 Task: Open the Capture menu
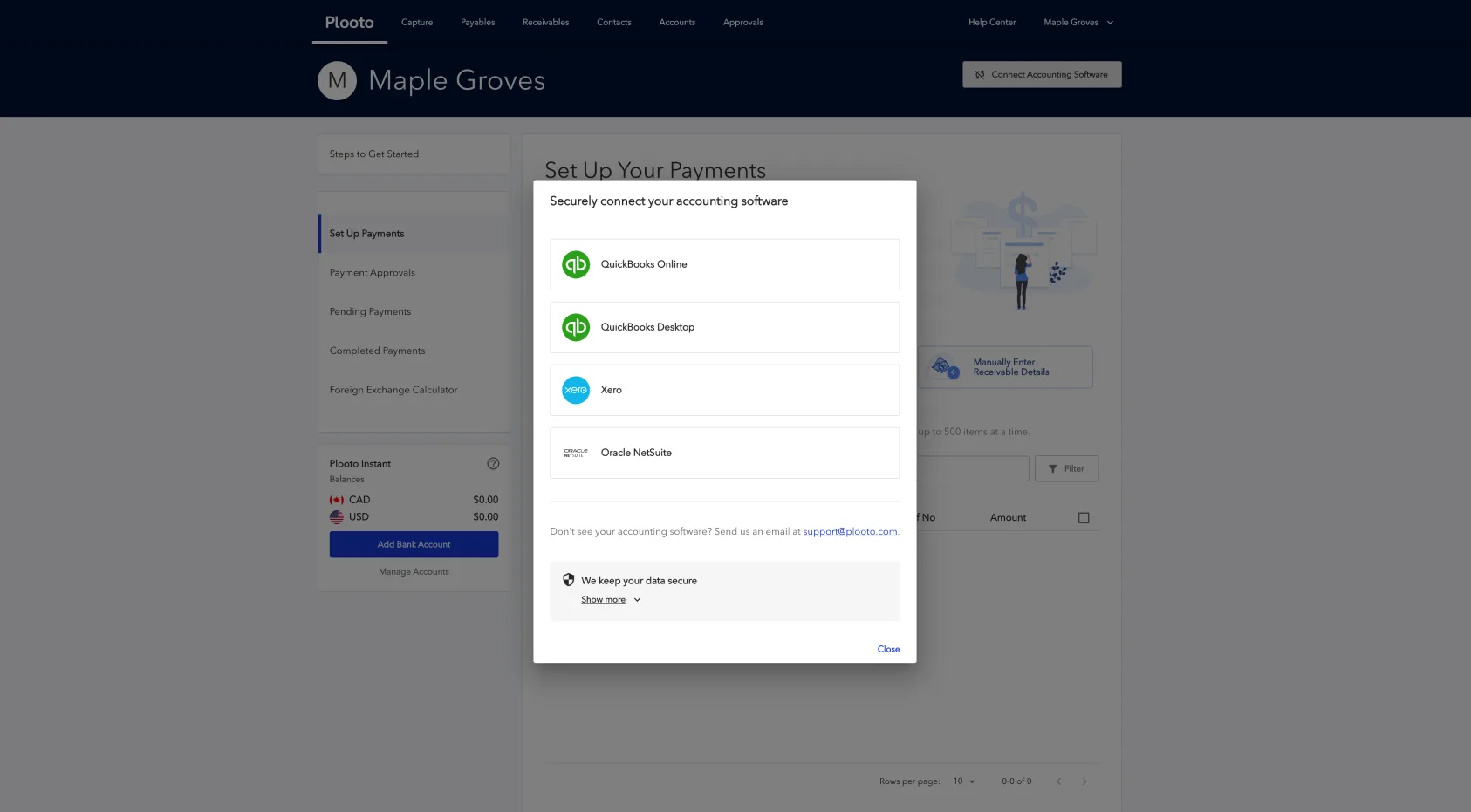(x=417, y=23)
